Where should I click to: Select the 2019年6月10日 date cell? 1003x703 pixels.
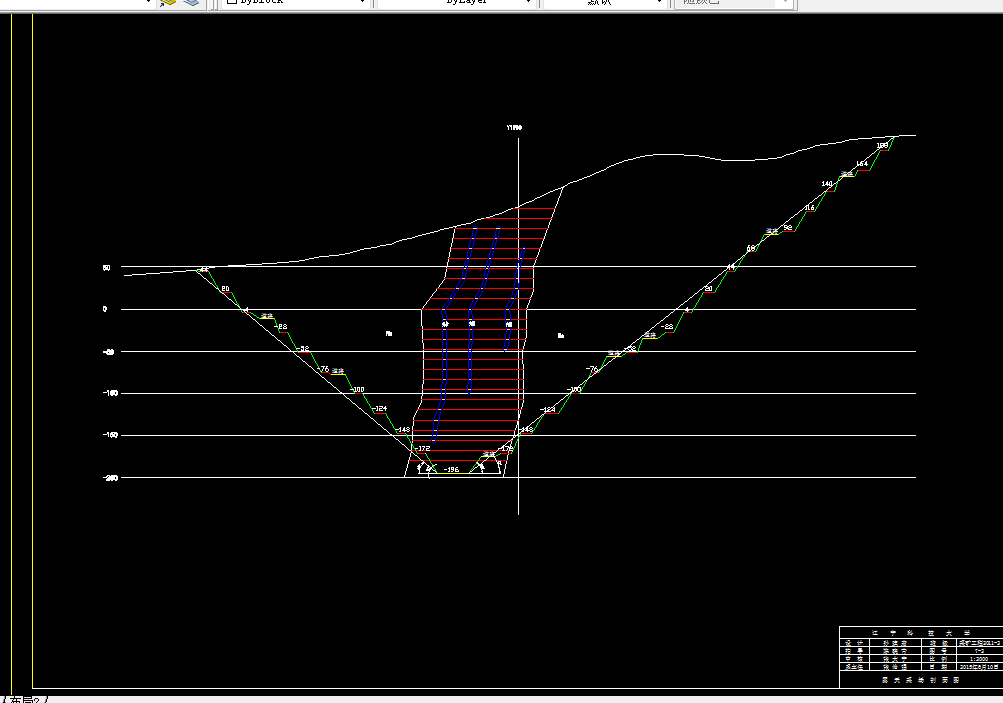click(x=979, y=667)
